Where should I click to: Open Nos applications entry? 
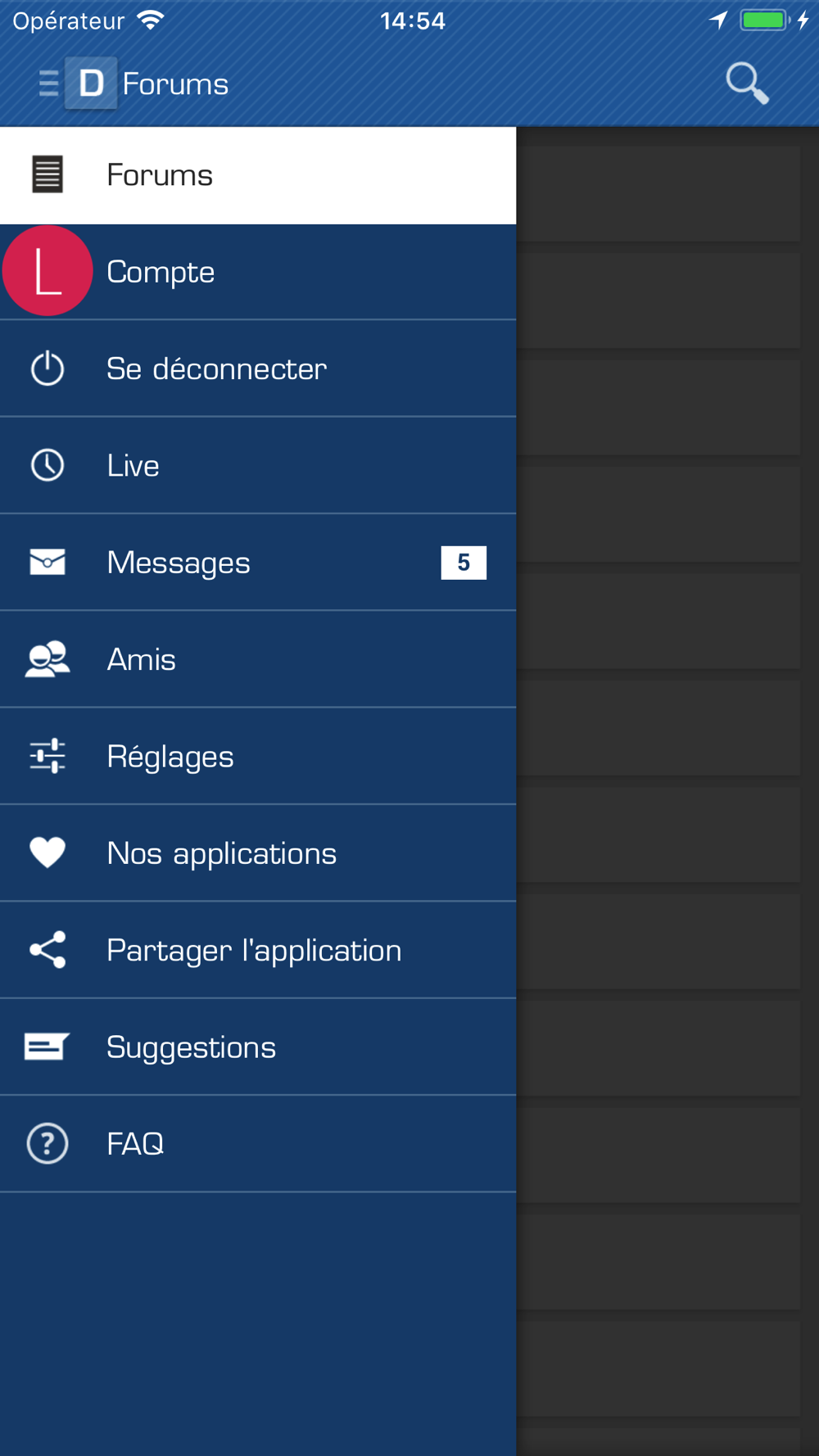tap(258, 853)
